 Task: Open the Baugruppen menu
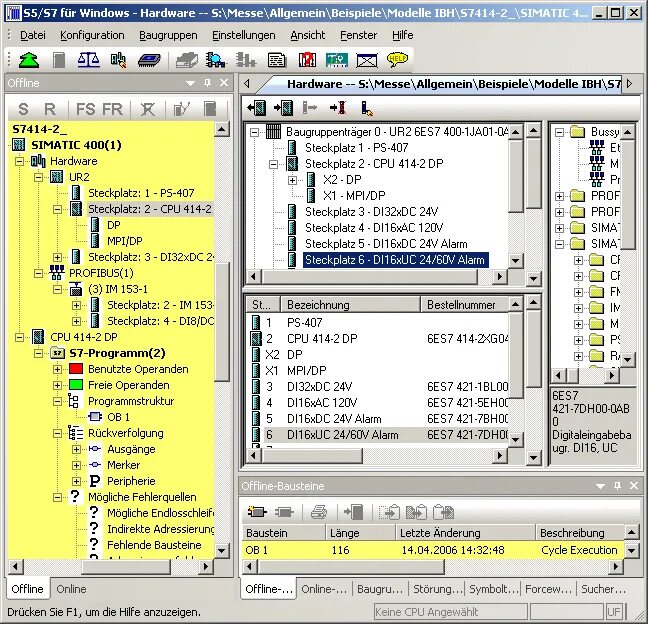(168, 36)
